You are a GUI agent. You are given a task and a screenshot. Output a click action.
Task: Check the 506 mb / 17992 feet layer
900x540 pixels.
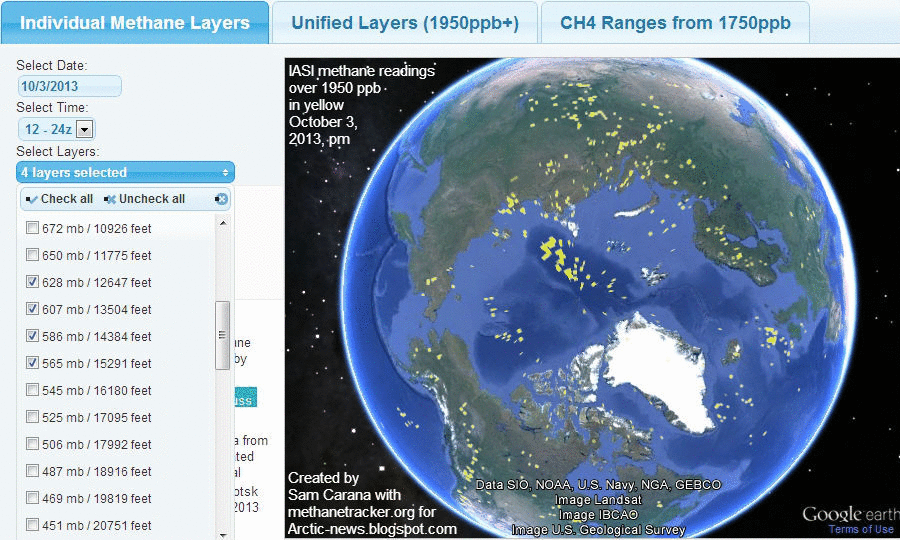tap(32, 444)
